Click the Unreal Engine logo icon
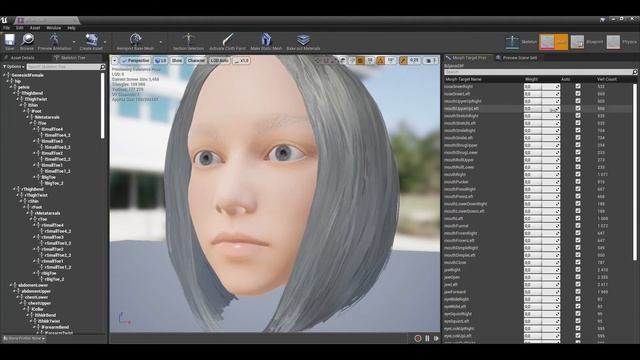The height and width of the screenshot is (360, 640). [4, 20]
